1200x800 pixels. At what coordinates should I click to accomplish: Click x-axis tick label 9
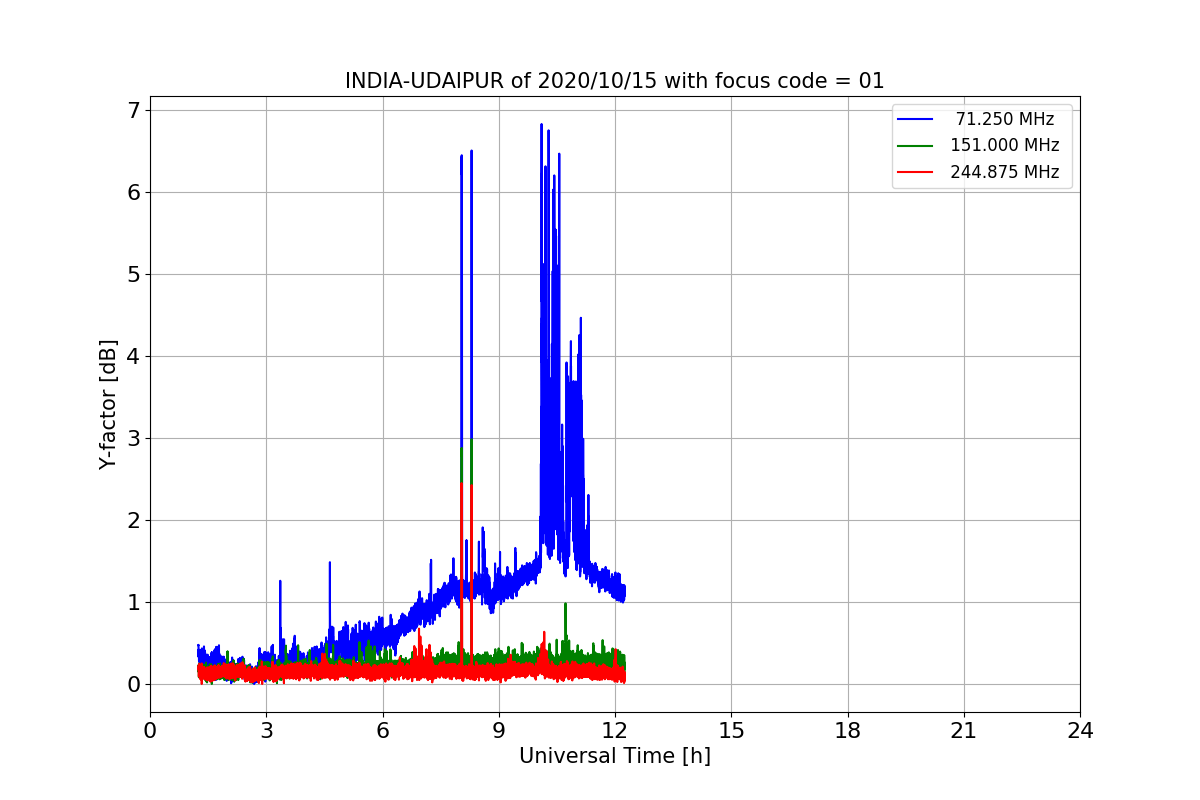coord(498,731)
